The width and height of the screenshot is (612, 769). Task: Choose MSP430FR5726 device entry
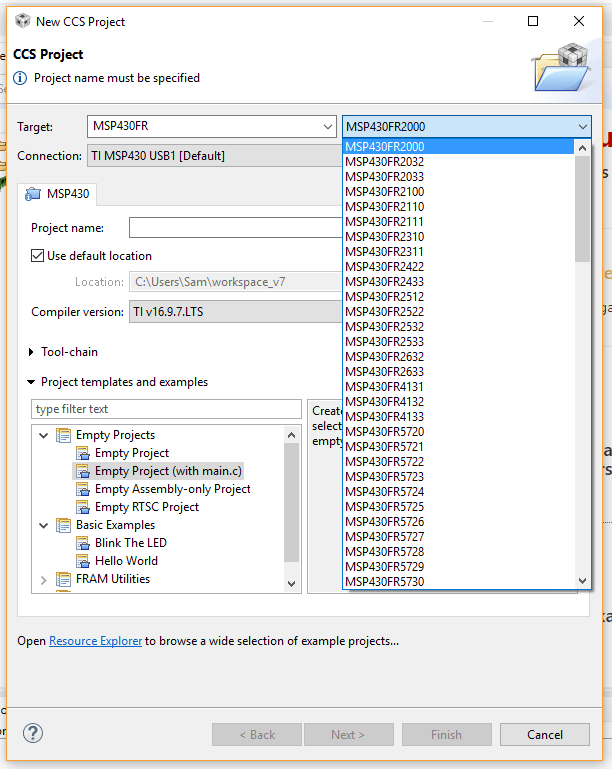click(x=459, y=521)
